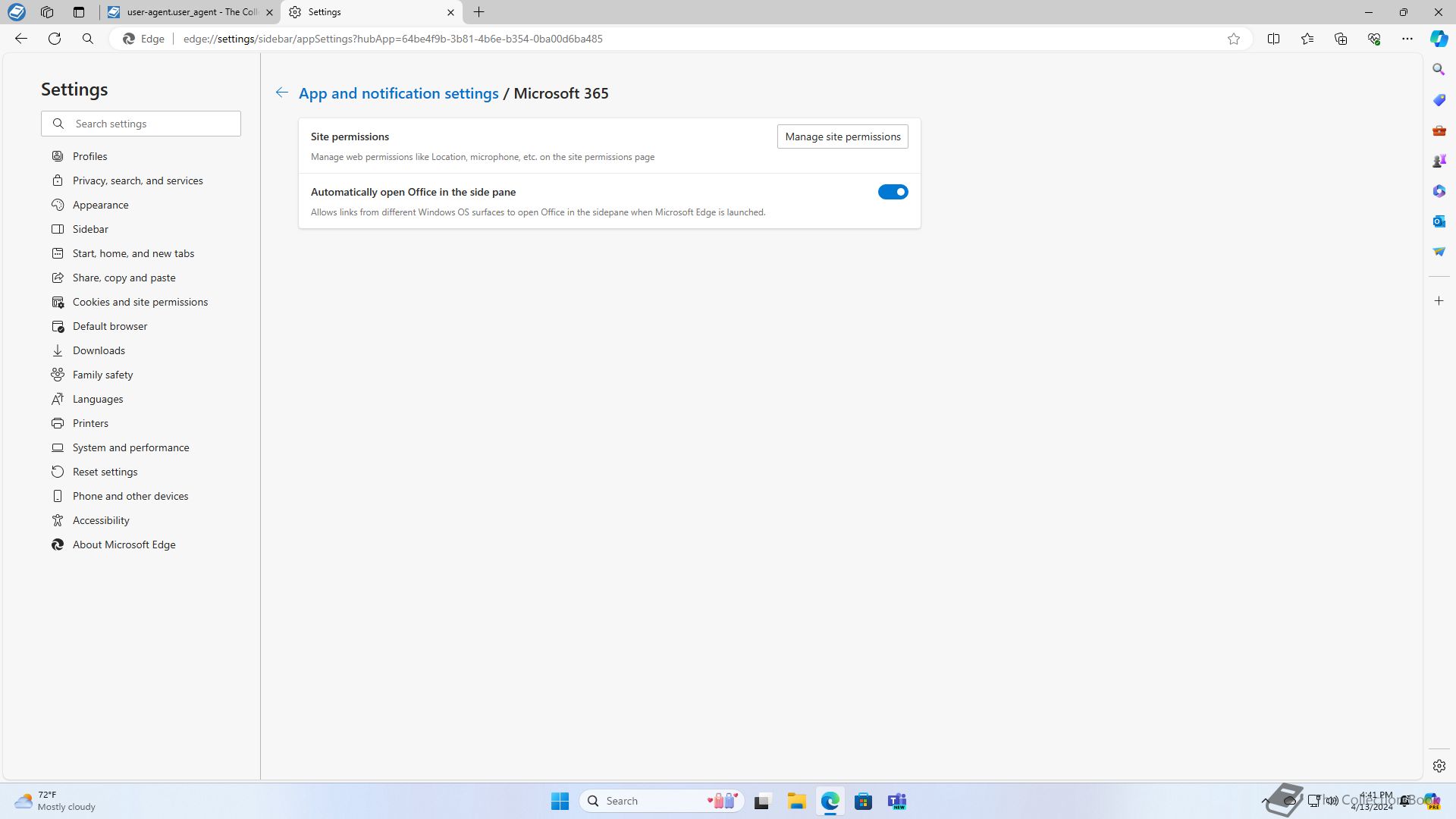
Task: Open sidebar settings gear at bottom right
Action: click(x=1439, y=766)
